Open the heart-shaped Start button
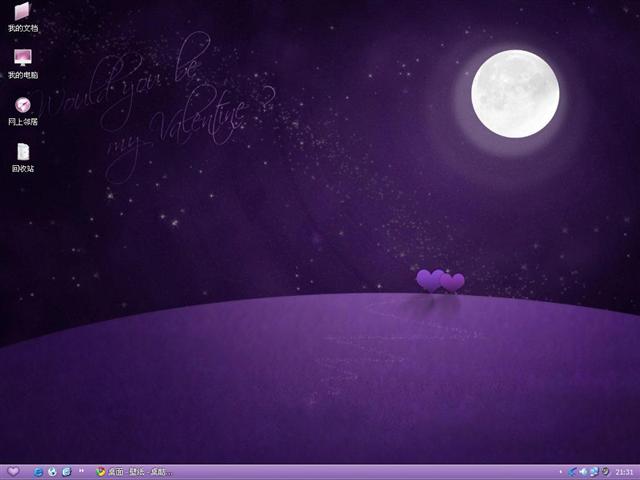640x480 pixels. 13,472
